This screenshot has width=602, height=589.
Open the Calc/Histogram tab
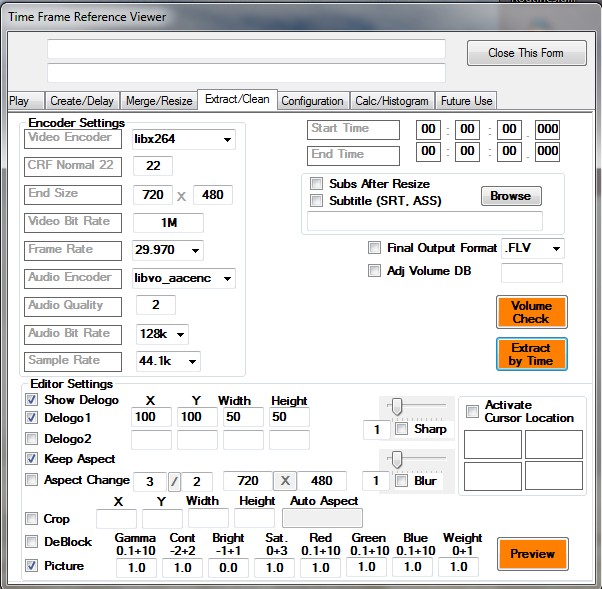pyautogui.click(x=392, y=101)
